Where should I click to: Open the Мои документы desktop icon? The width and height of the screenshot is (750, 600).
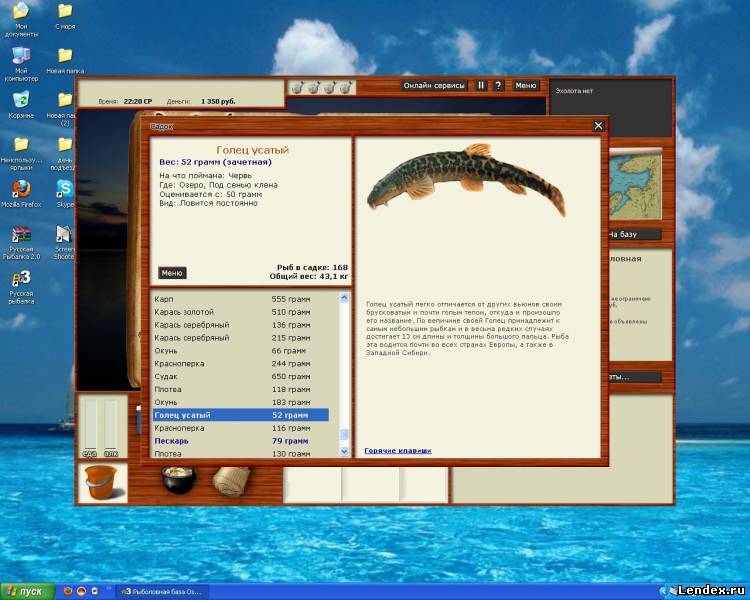(x=21, y=19)
